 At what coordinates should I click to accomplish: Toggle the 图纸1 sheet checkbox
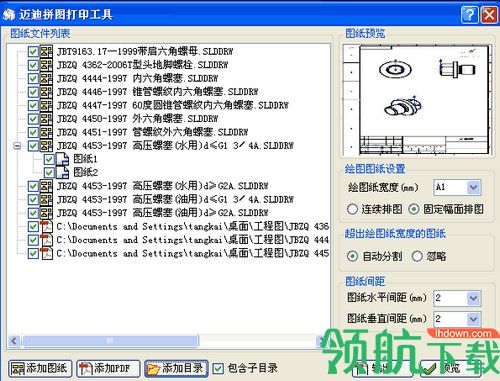[49, 159]
